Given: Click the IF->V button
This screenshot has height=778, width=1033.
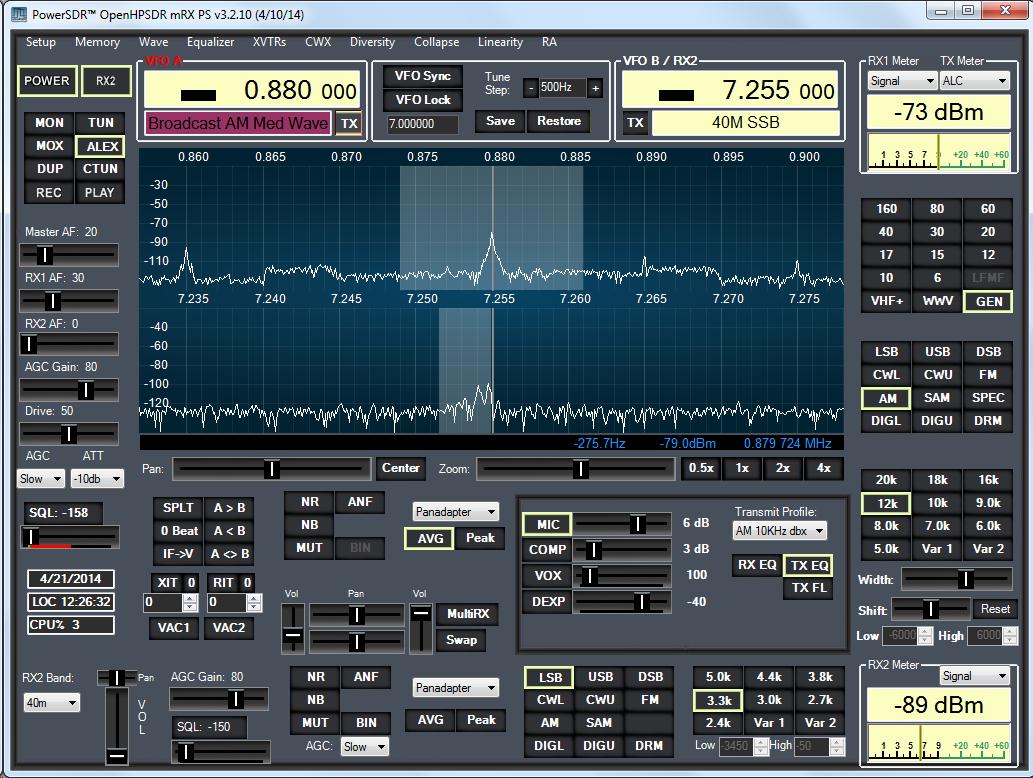Looking at the screenshot, I should [x=178, y=554].
